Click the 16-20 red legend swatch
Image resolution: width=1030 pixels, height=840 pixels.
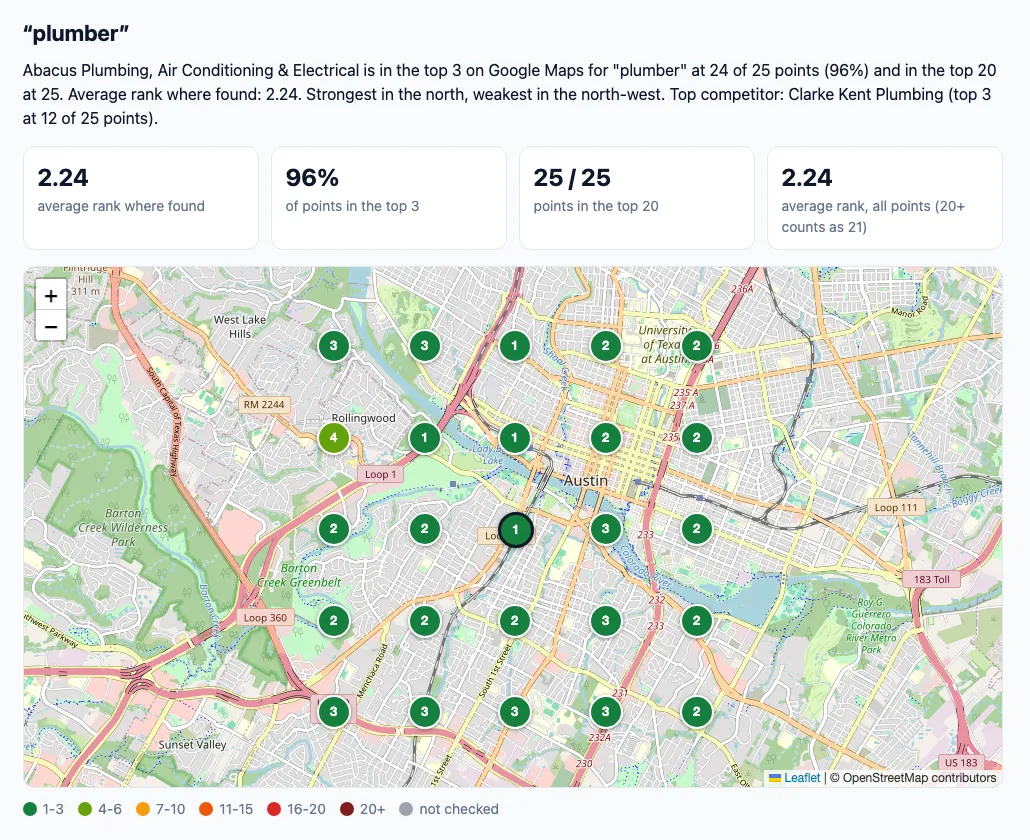click(274, 809)
